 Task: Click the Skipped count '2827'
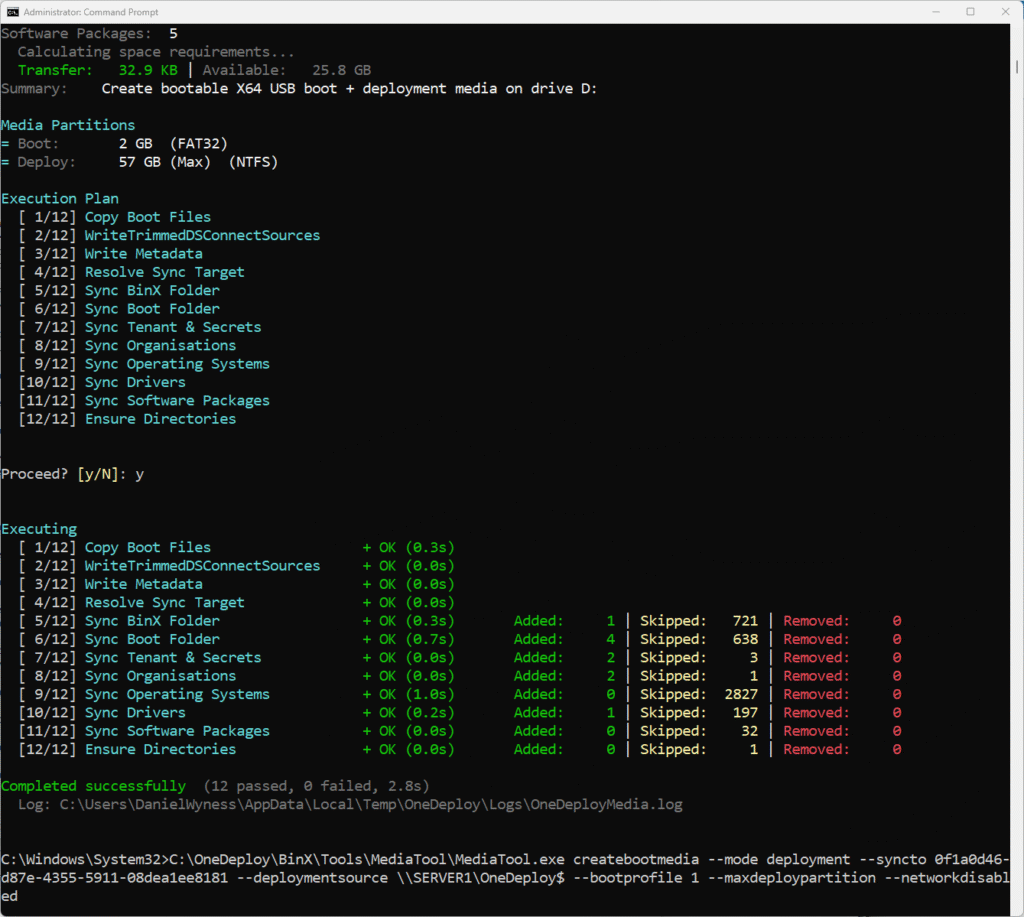tap(741, 694)
